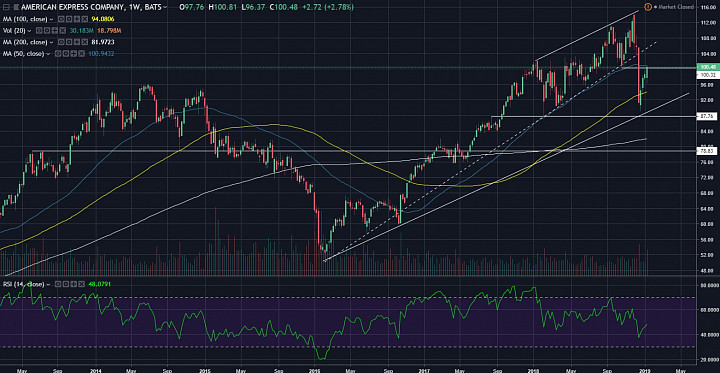Hide the RSI (14, close) plot
Image resolution: width=720 pixels, height=373 pixels.
point(58,284)
